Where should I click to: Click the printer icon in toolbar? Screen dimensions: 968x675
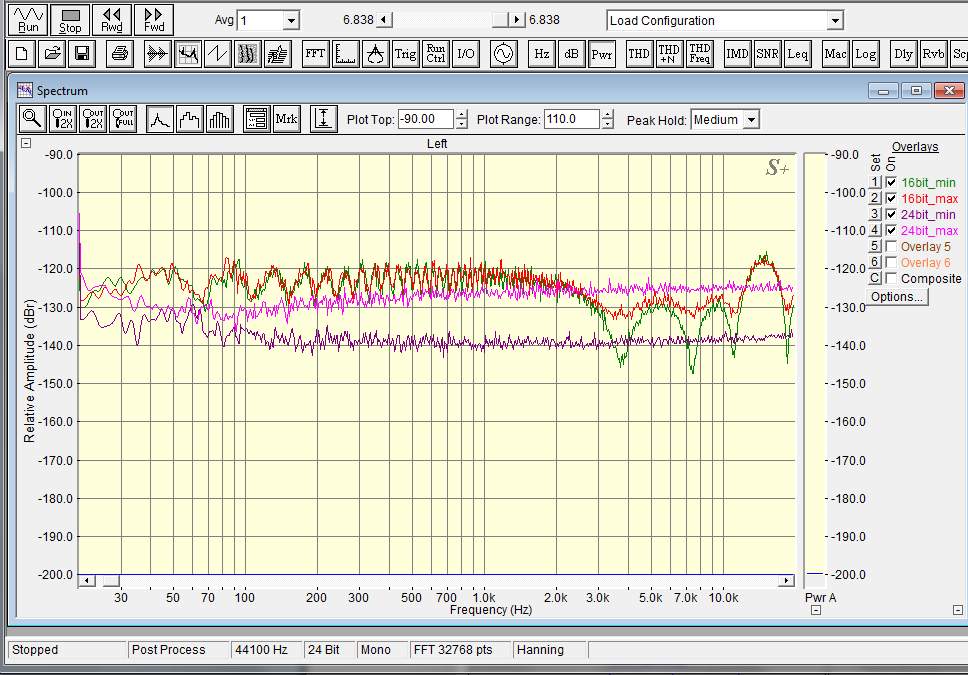(120, 54)
